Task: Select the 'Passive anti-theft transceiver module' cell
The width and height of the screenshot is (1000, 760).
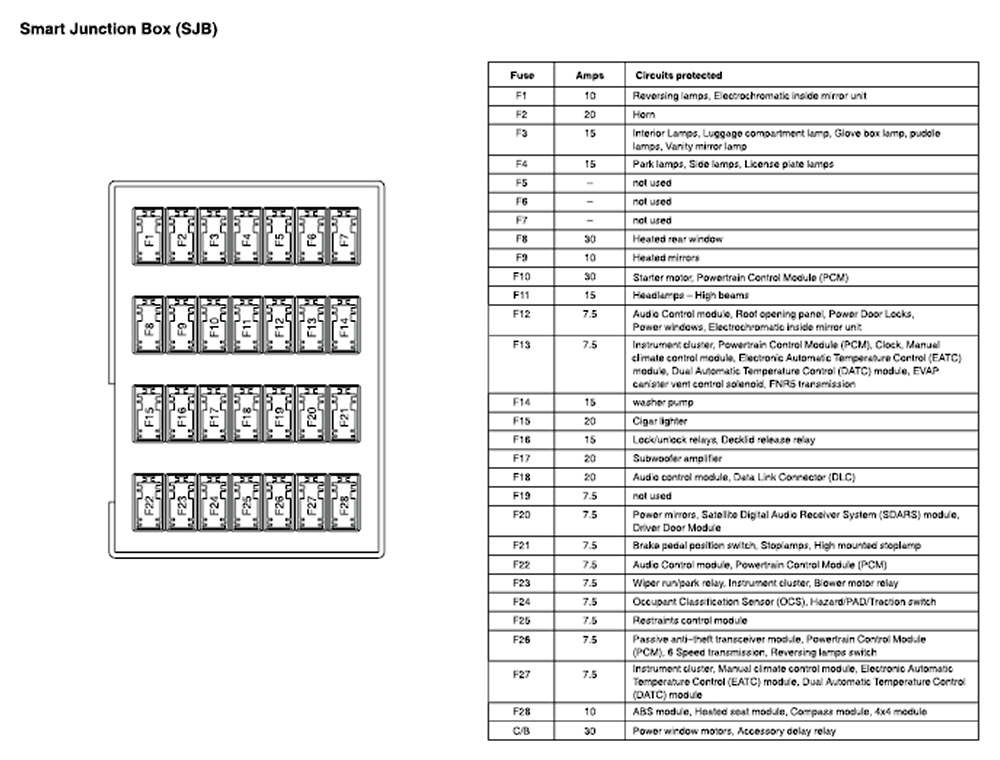Action: coord(802,646)
